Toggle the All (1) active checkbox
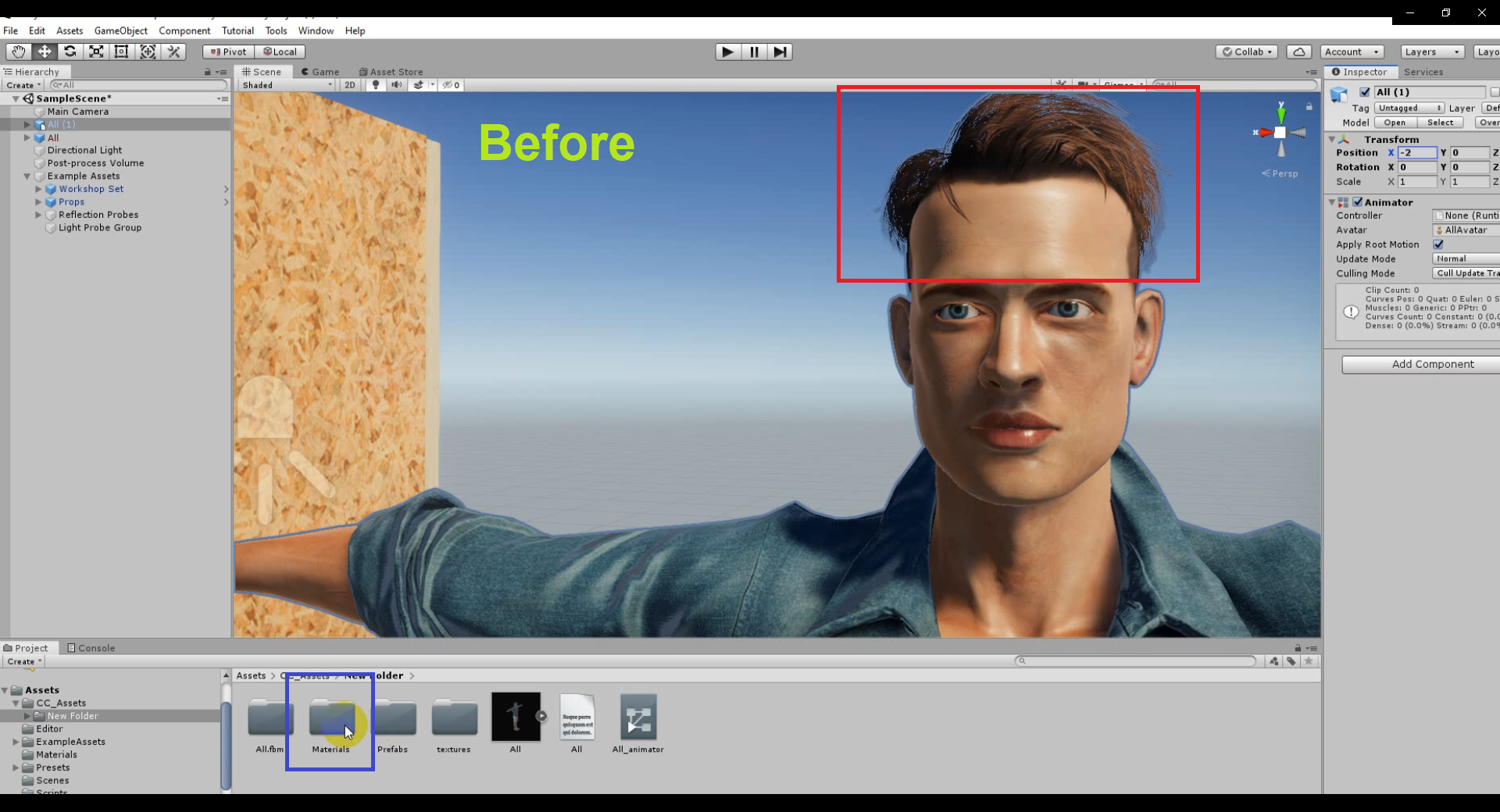 pos(1365,92)
